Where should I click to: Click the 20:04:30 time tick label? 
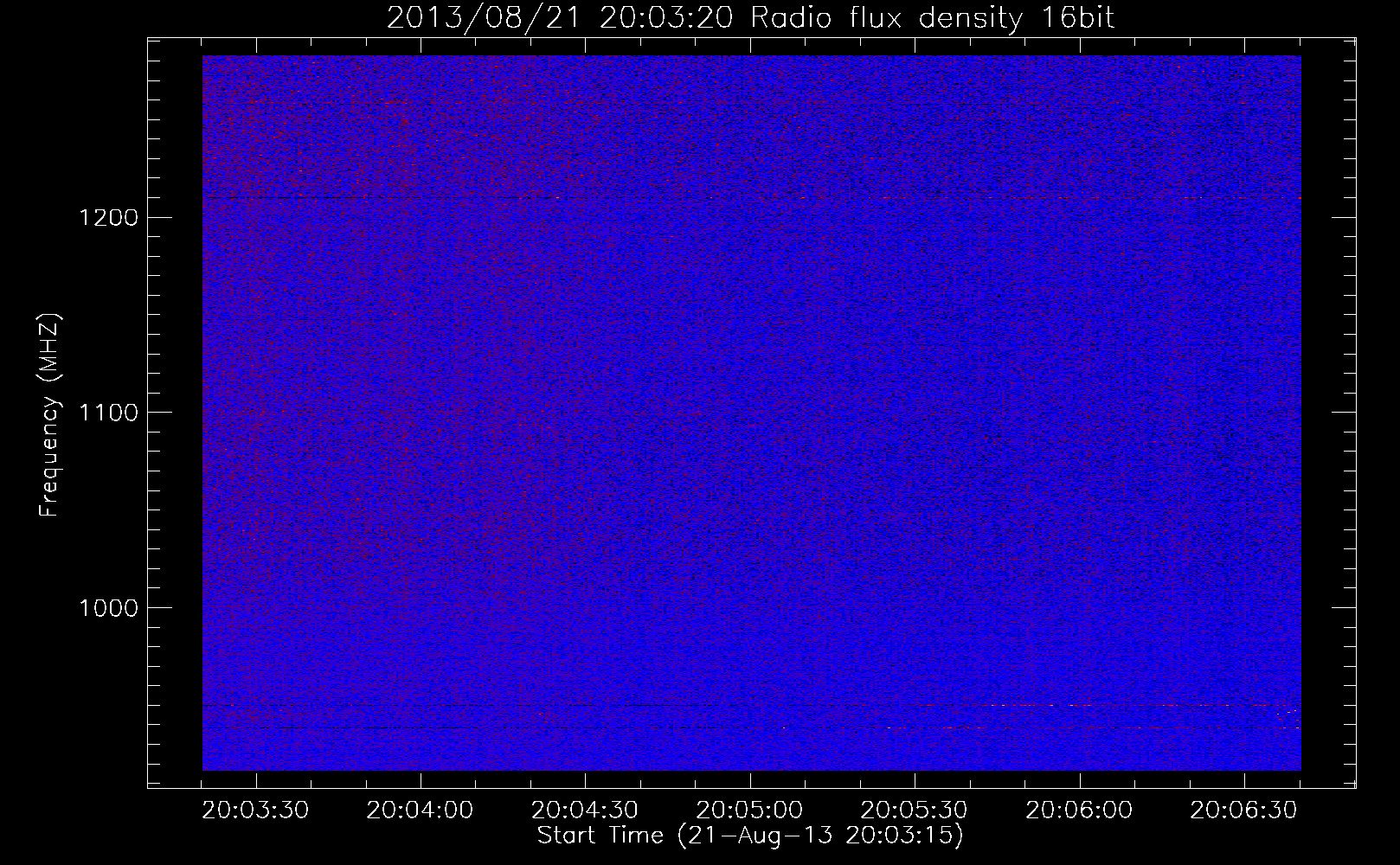point(585,810)
